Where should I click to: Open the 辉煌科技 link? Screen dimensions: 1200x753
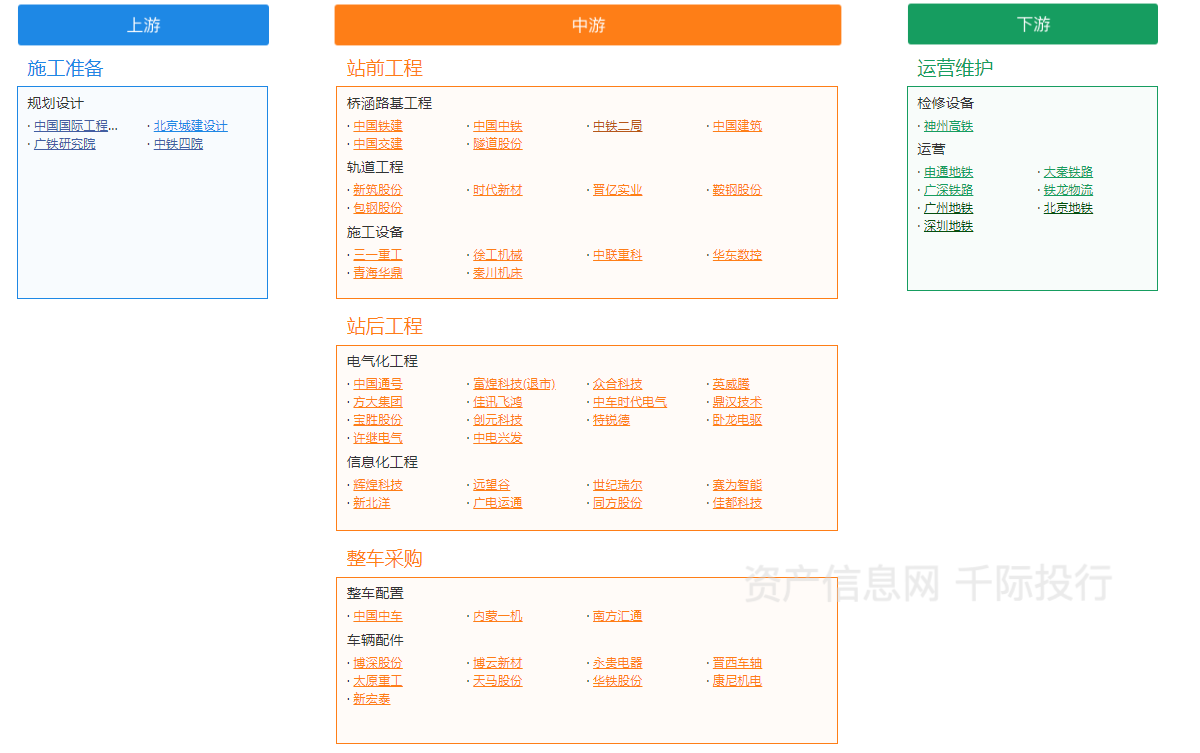point(378,485)
